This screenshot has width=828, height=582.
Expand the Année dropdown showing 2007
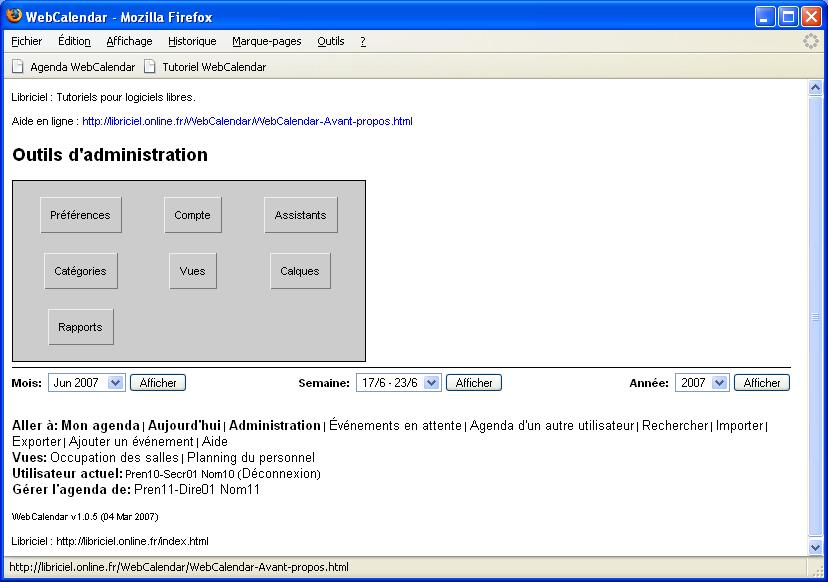(702, 383)
